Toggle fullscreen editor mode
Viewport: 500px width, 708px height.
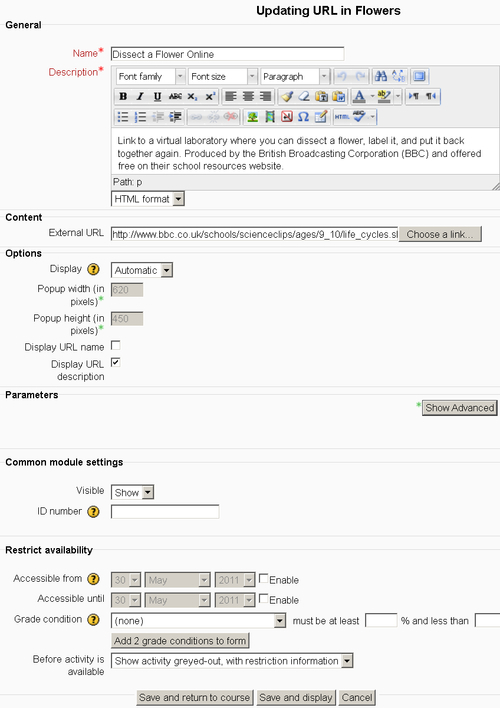pyautogui.click(x=420, y=76)
